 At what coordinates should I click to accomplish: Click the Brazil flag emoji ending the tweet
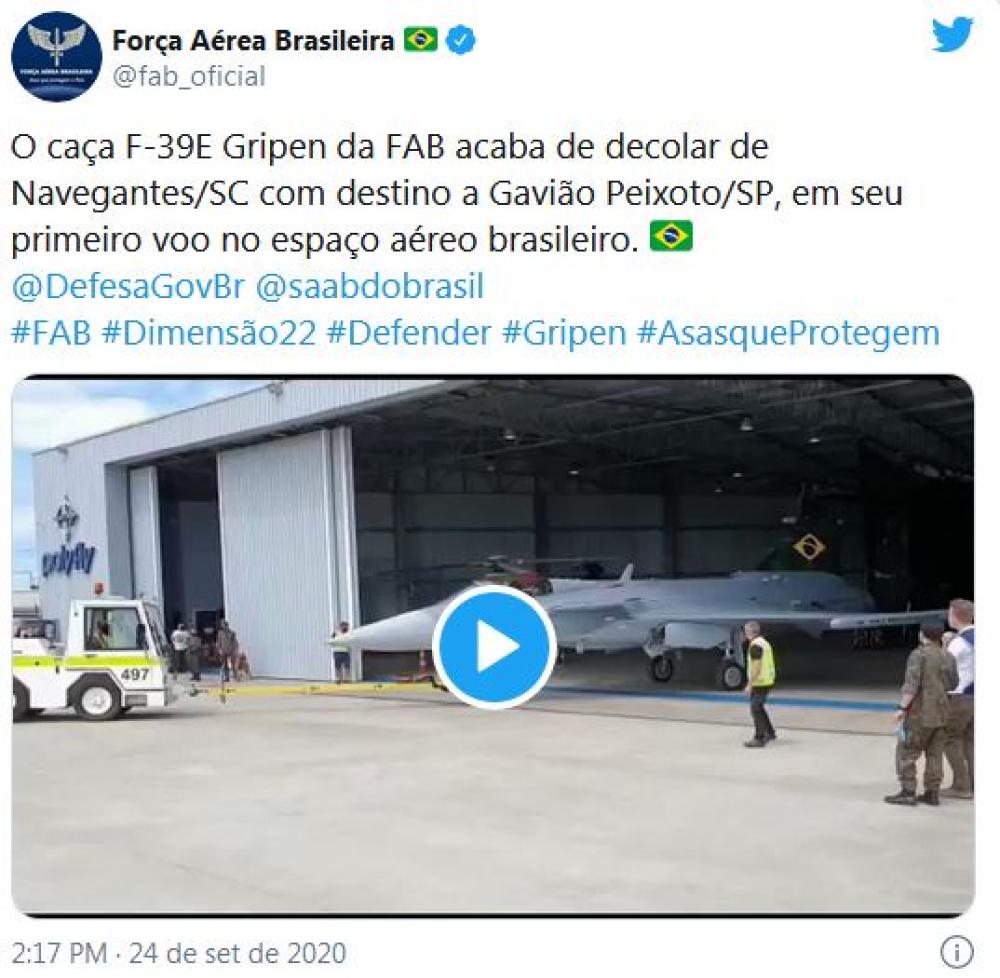pos(671,236)
